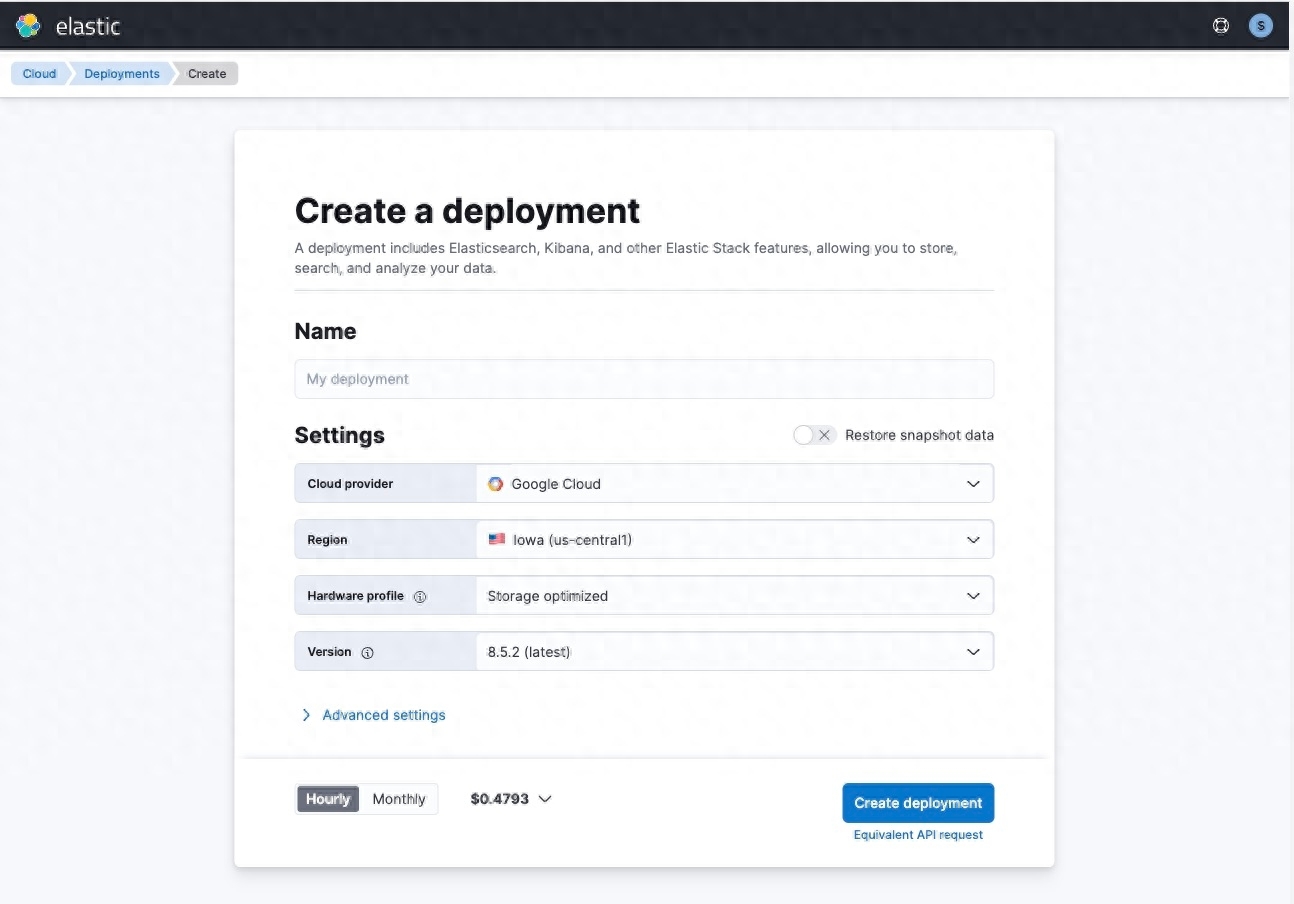The height and width of the screenshot is (904, 1294).
Task: Click the Advanced settings chevron arrow
Action: pos(306,716)
